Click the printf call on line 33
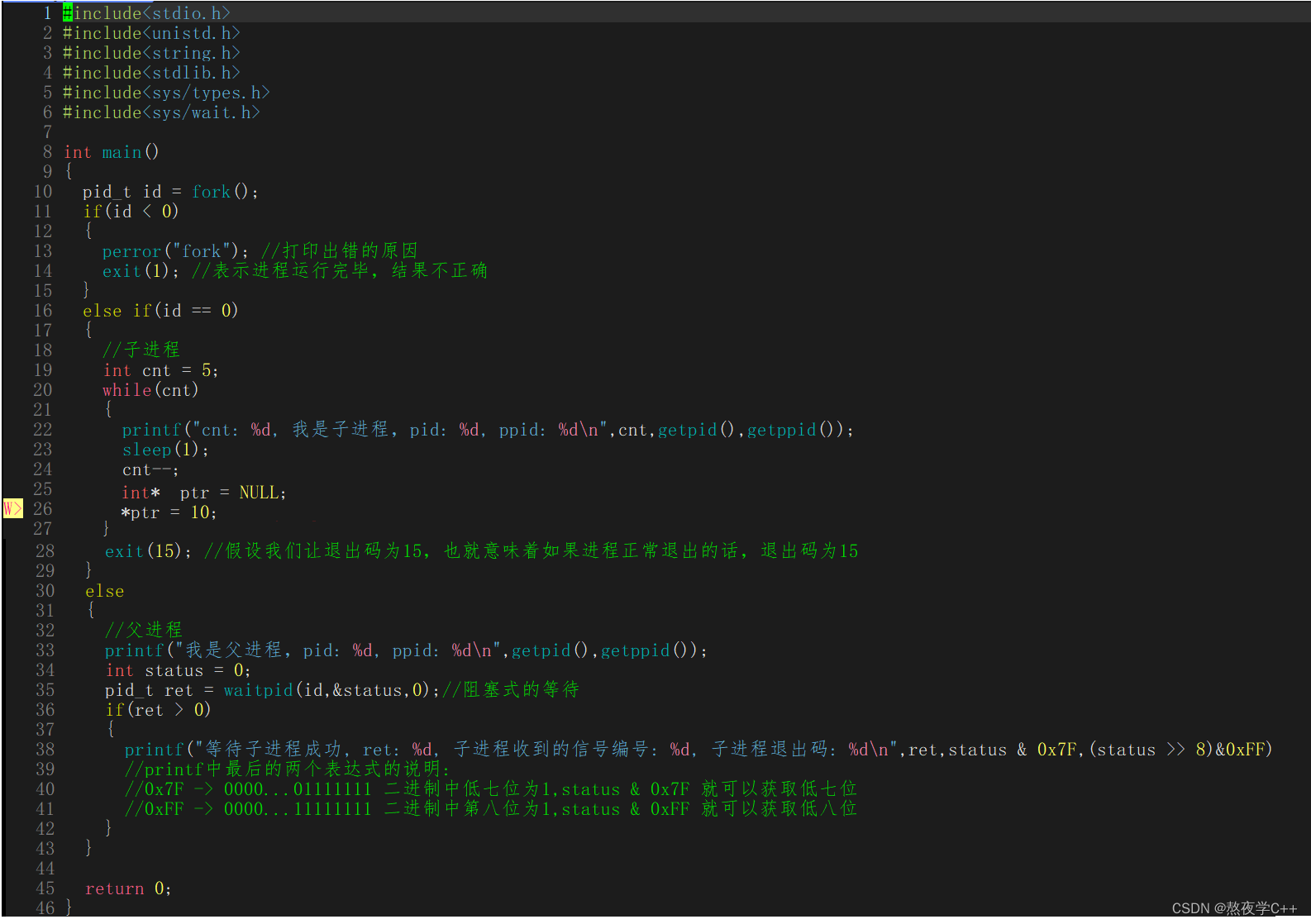The image size is (1311, 924). point(407,650)
